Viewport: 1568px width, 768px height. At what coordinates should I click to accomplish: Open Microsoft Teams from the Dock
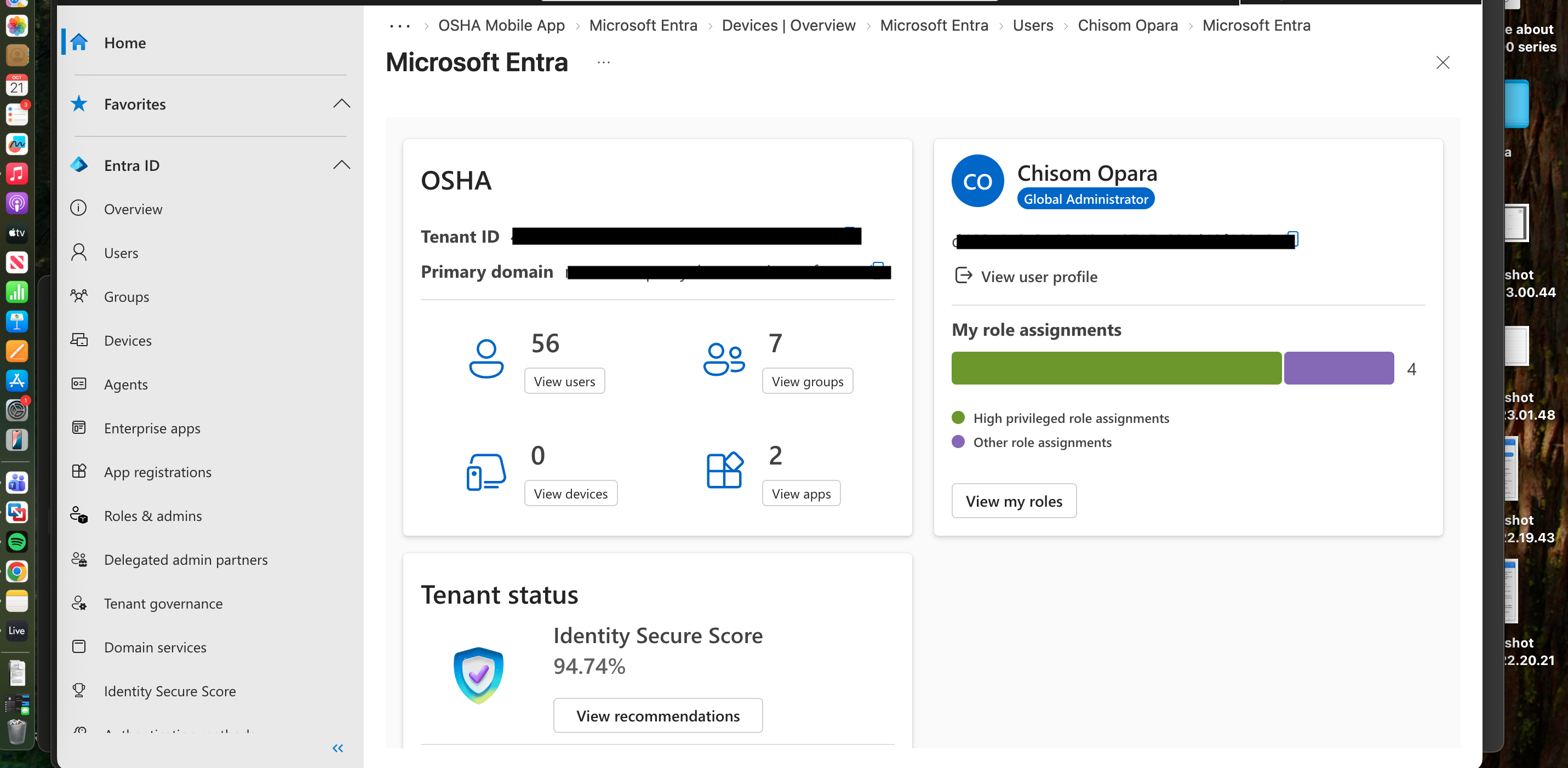[17, 483]
